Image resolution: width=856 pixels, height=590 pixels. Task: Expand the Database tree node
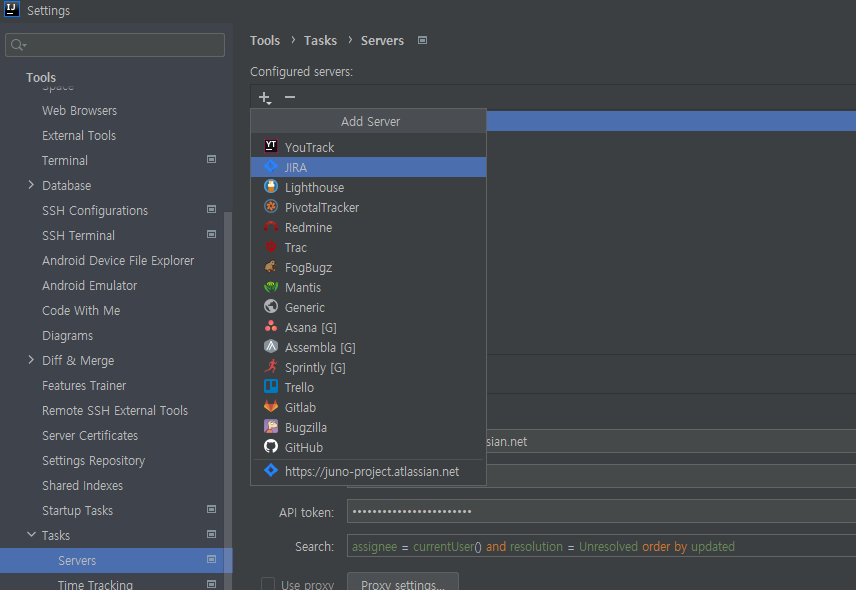[31, 185]
